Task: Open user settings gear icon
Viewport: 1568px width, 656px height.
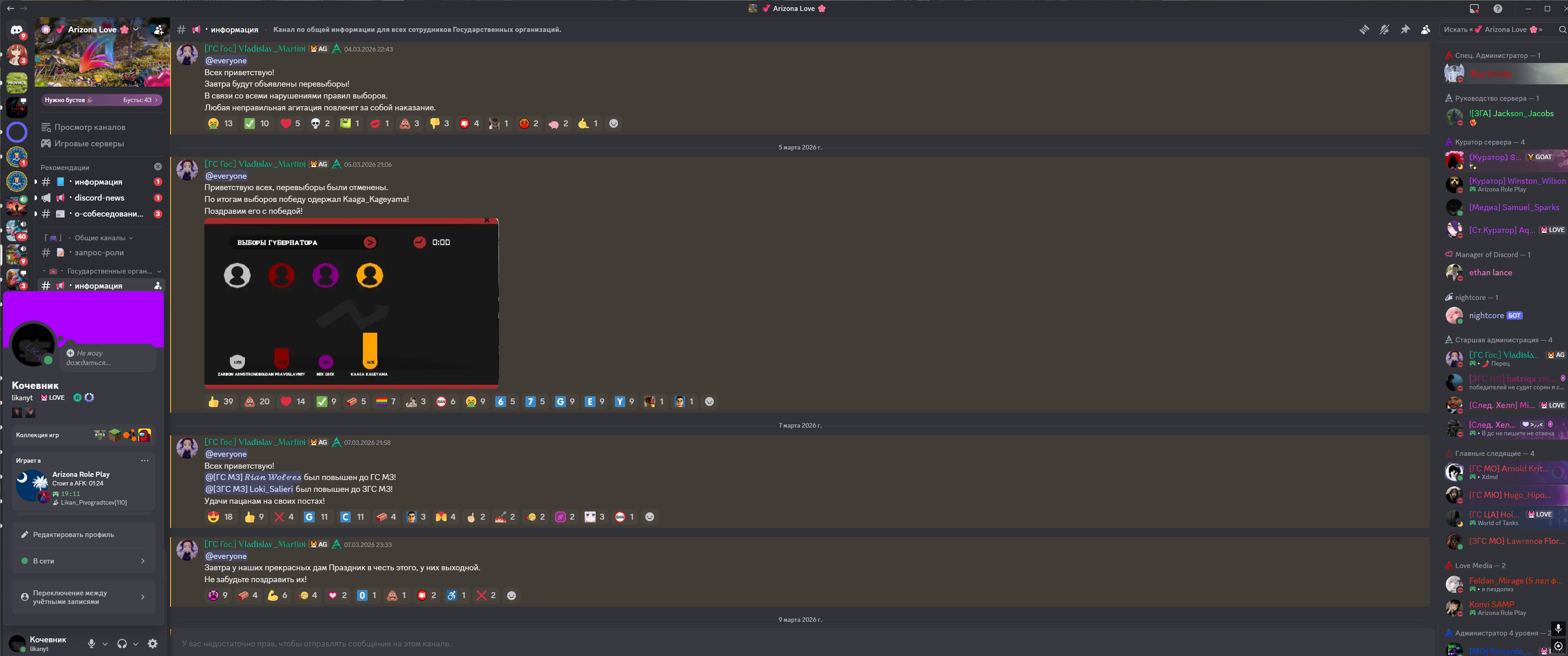Action: (x=153, y=643)
